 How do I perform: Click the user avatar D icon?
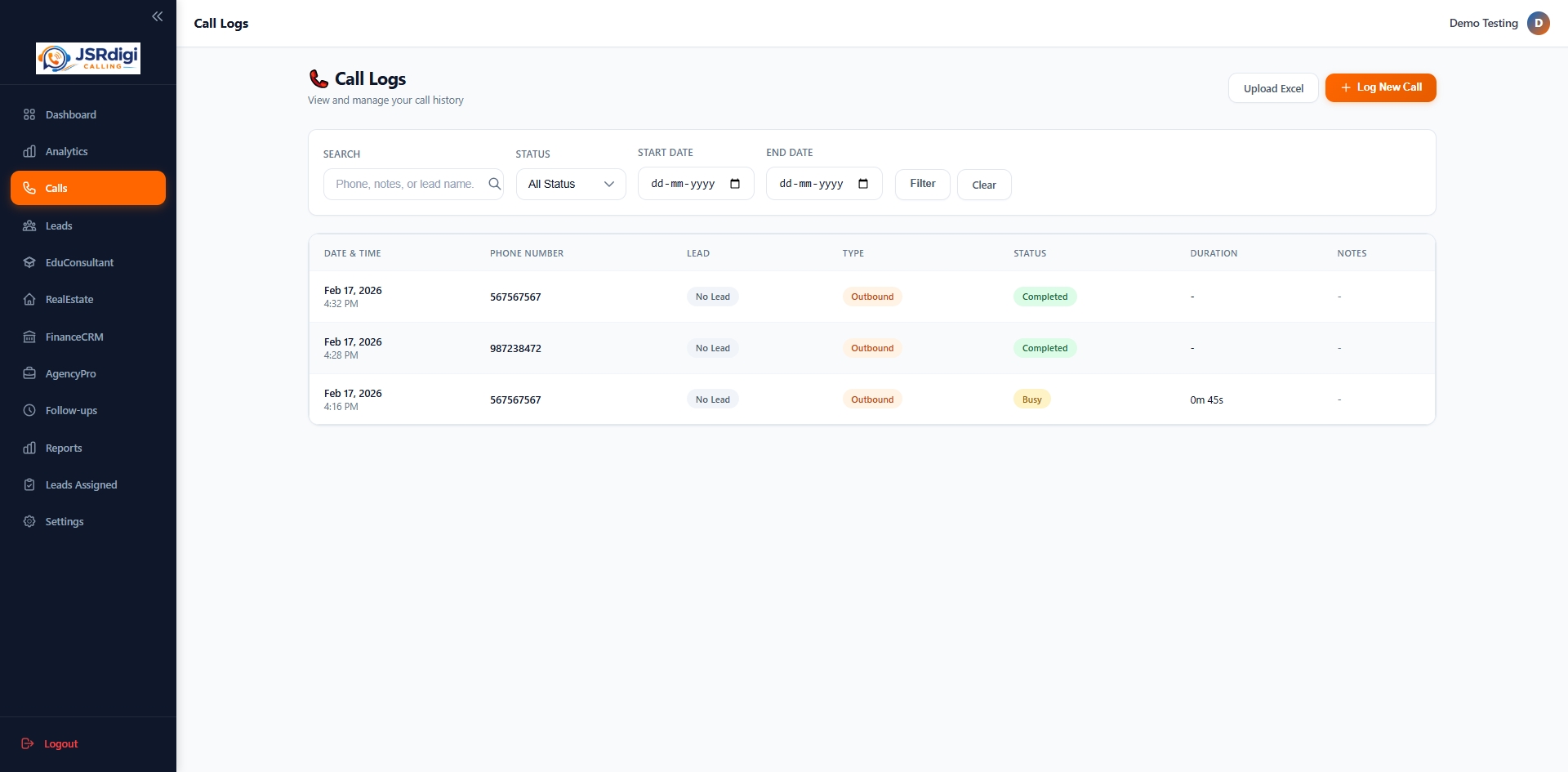(x=1539, y=23)
